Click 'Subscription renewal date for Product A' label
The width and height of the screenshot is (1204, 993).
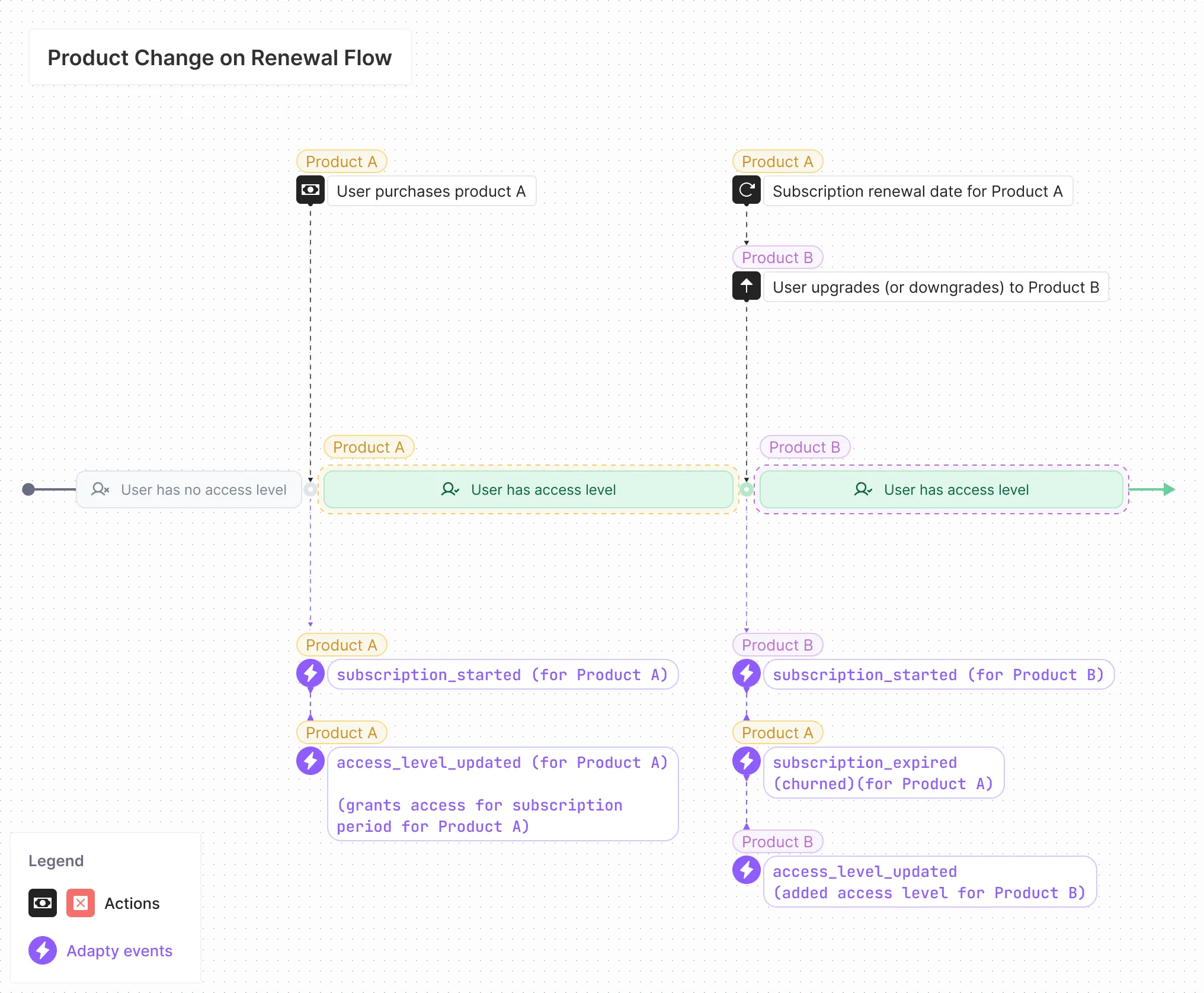click(x=917, y=191)
